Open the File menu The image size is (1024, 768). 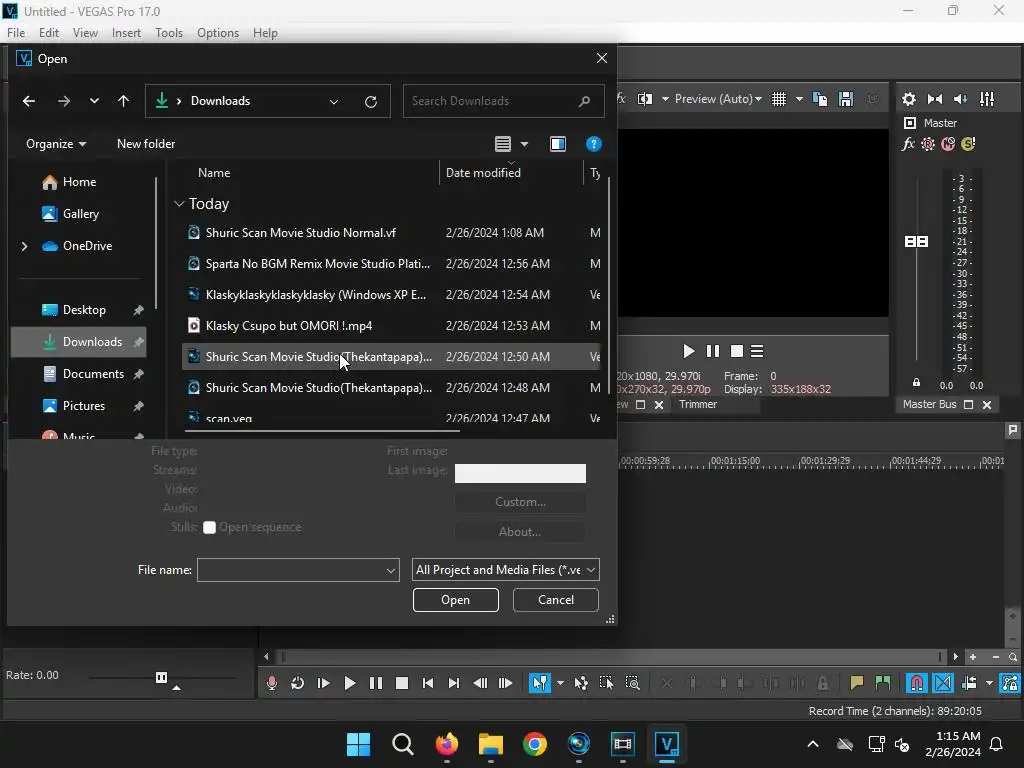click(x=16, y=33)
